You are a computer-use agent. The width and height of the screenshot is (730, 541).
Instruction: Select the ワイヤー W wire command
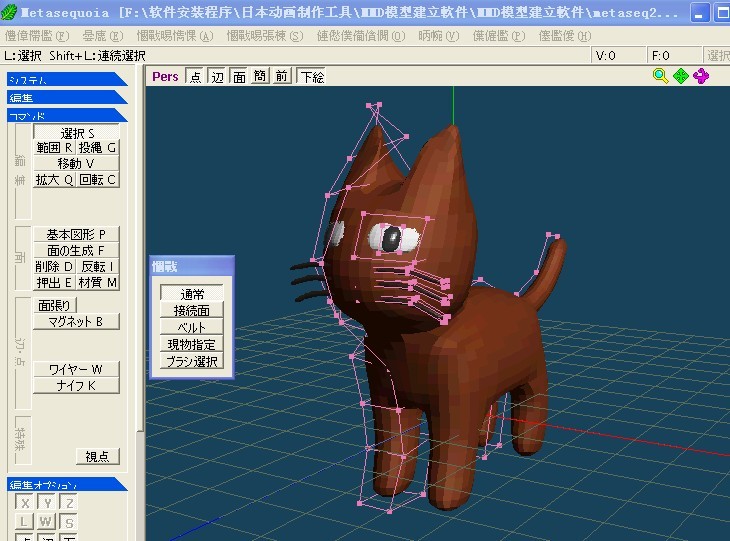pyautogui.click(x=76, y=369)
